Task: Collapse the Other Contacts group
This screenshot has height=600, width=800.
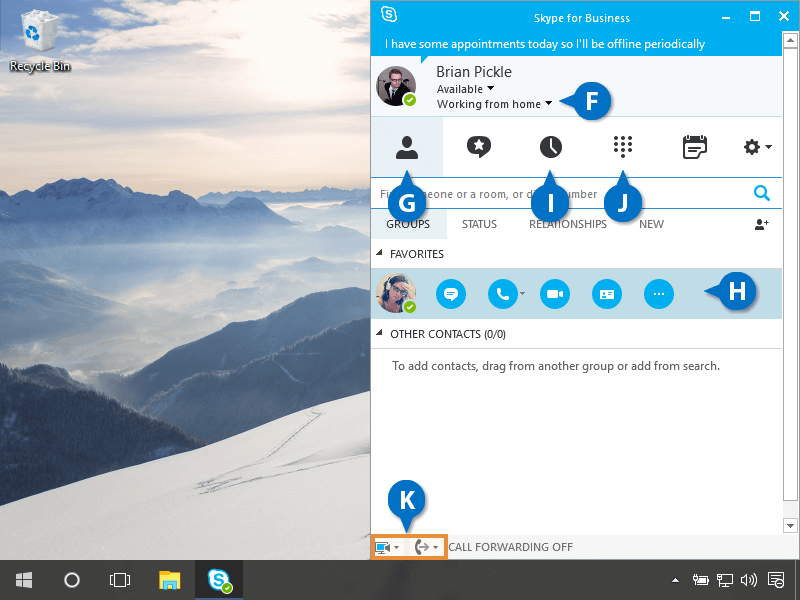Action: coord(380,334)
